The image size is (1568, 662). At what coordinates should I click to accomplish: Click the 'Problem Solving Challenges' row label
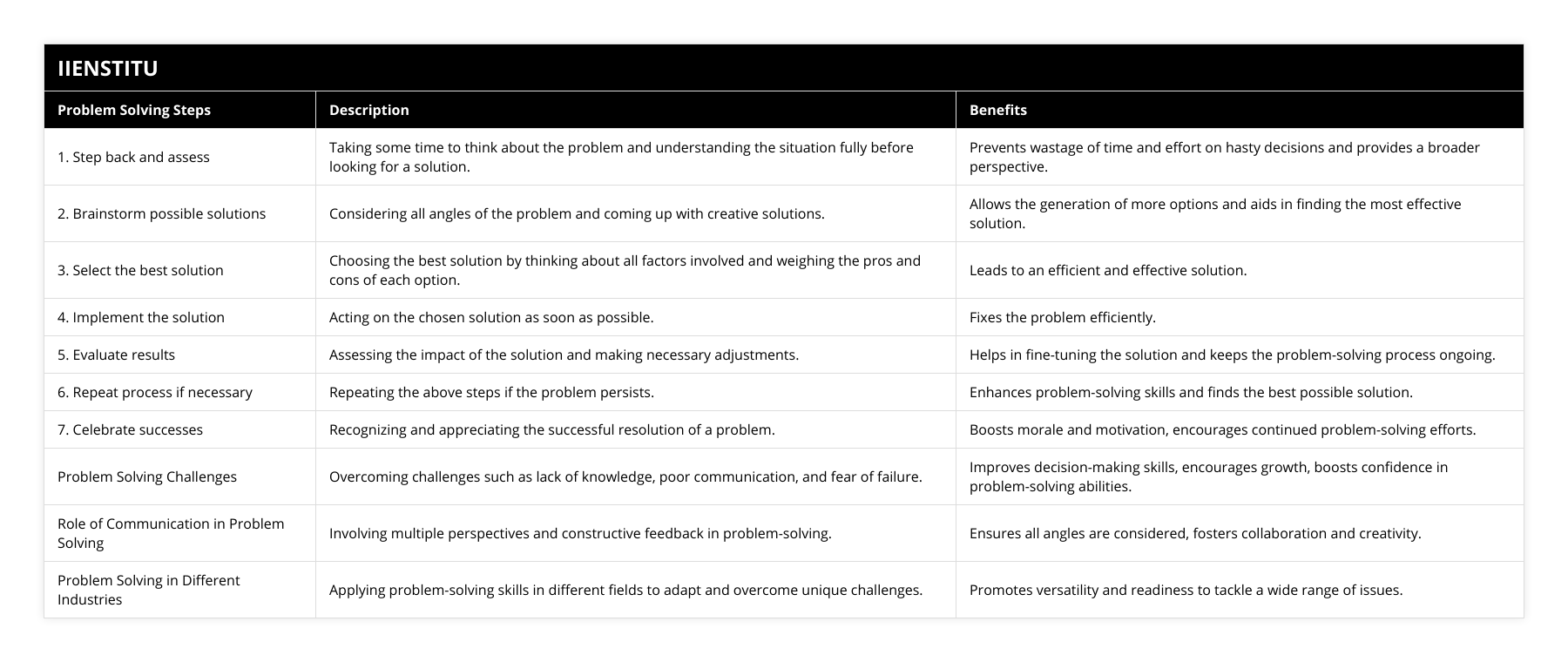tap(147, 476)
